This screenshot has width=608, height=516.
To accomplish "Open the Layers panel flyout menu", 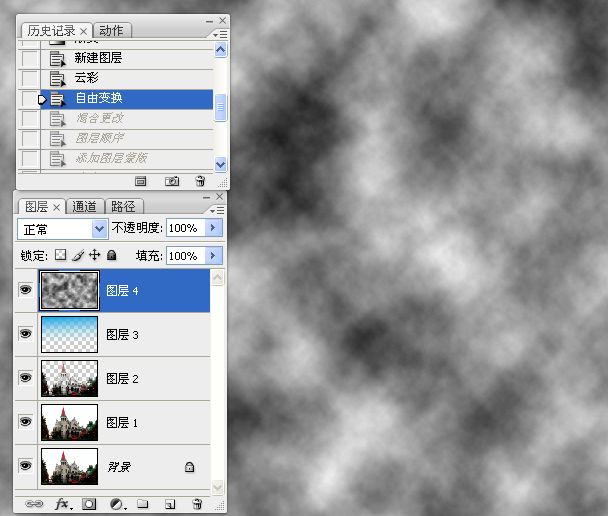I will pyautogui.click(x=217, y=211).
